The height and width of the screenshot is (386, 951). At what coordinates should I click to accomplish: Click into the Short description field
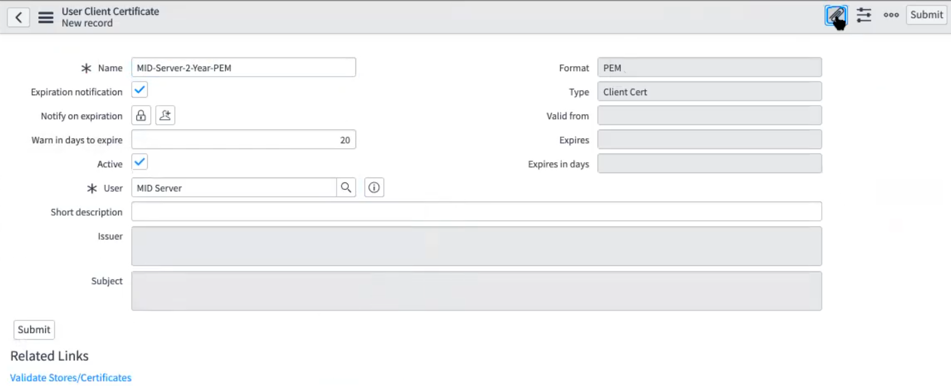point(476,212)
